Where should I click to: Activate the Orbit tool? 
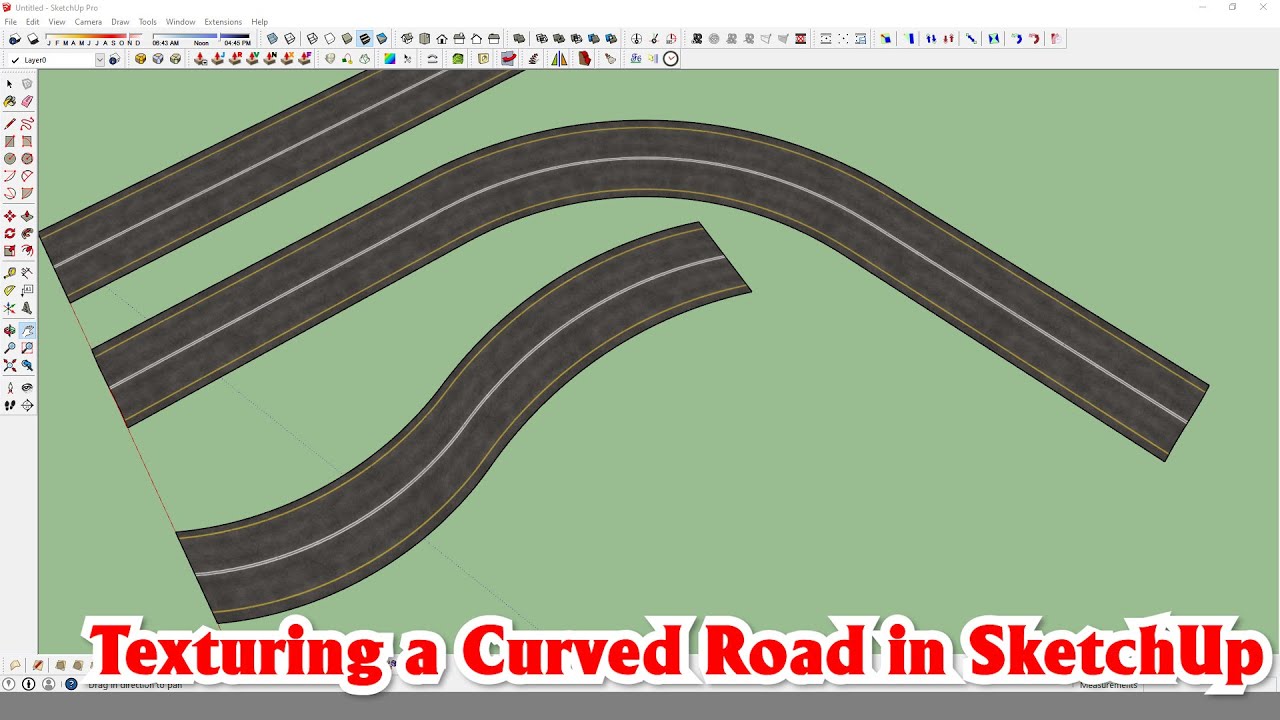coord(10,330)
